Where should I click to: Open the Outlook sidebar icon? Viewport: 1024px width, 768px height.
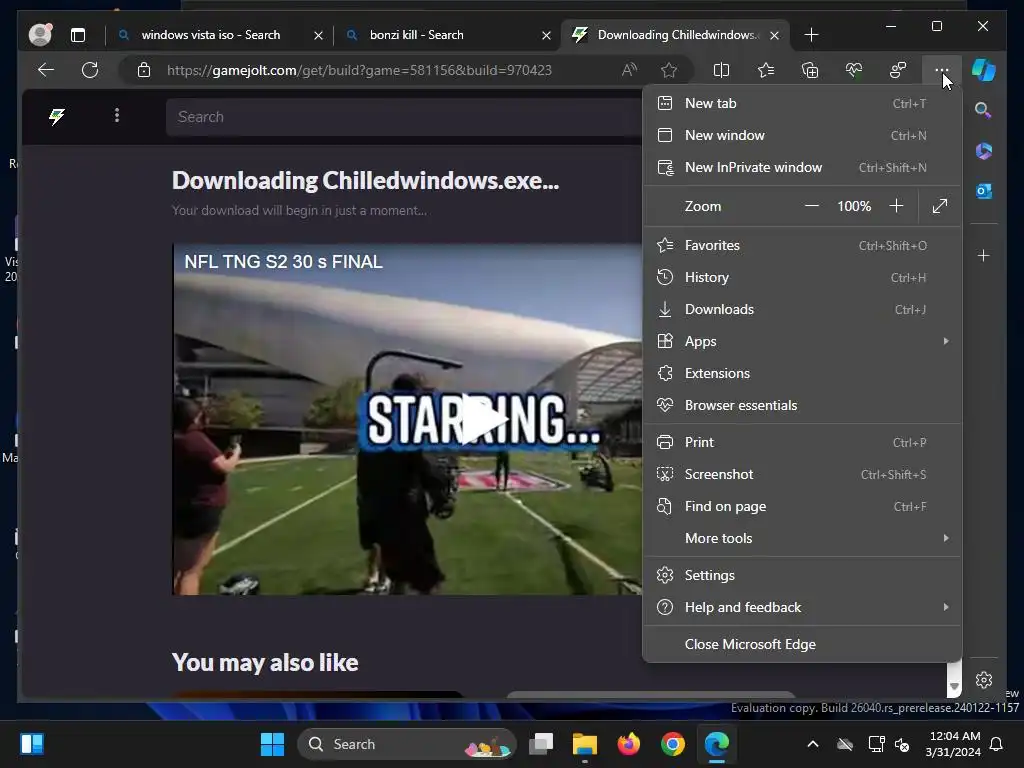(x=984, y=191)
